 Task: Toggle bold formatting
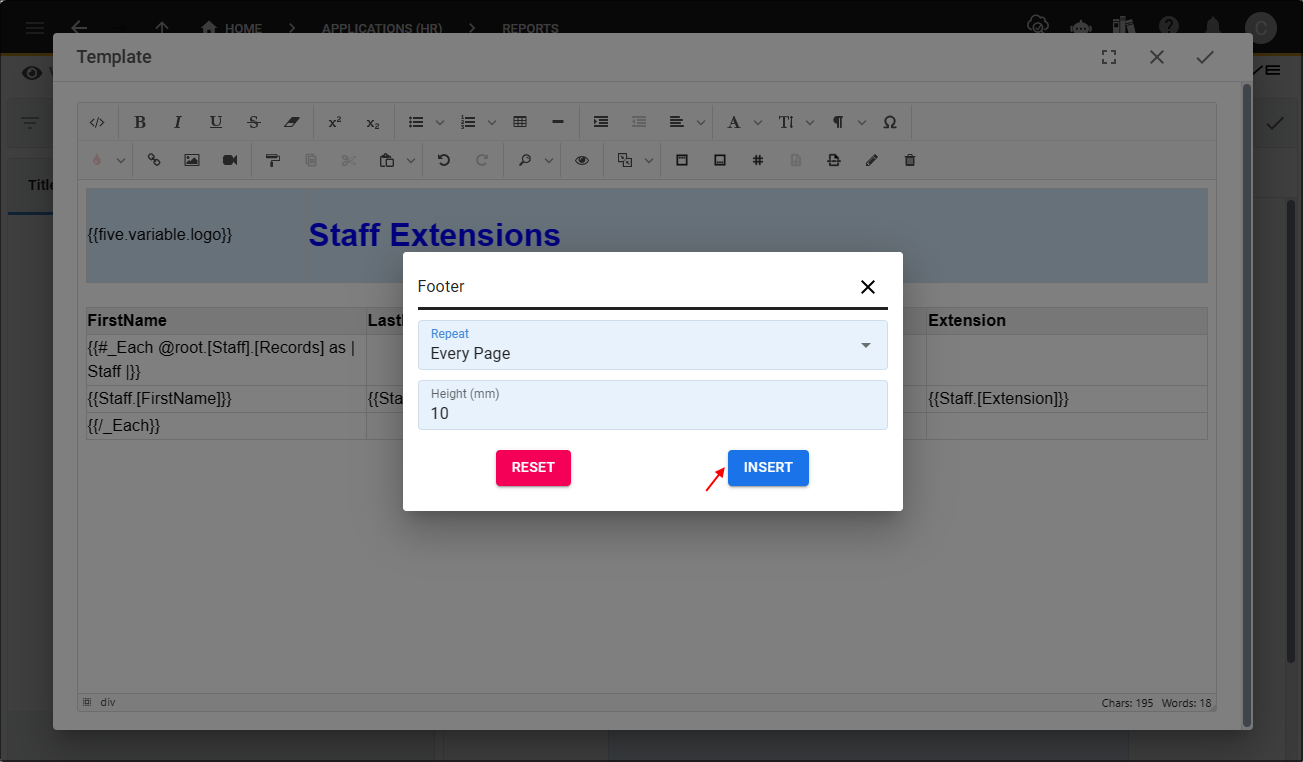140,121
